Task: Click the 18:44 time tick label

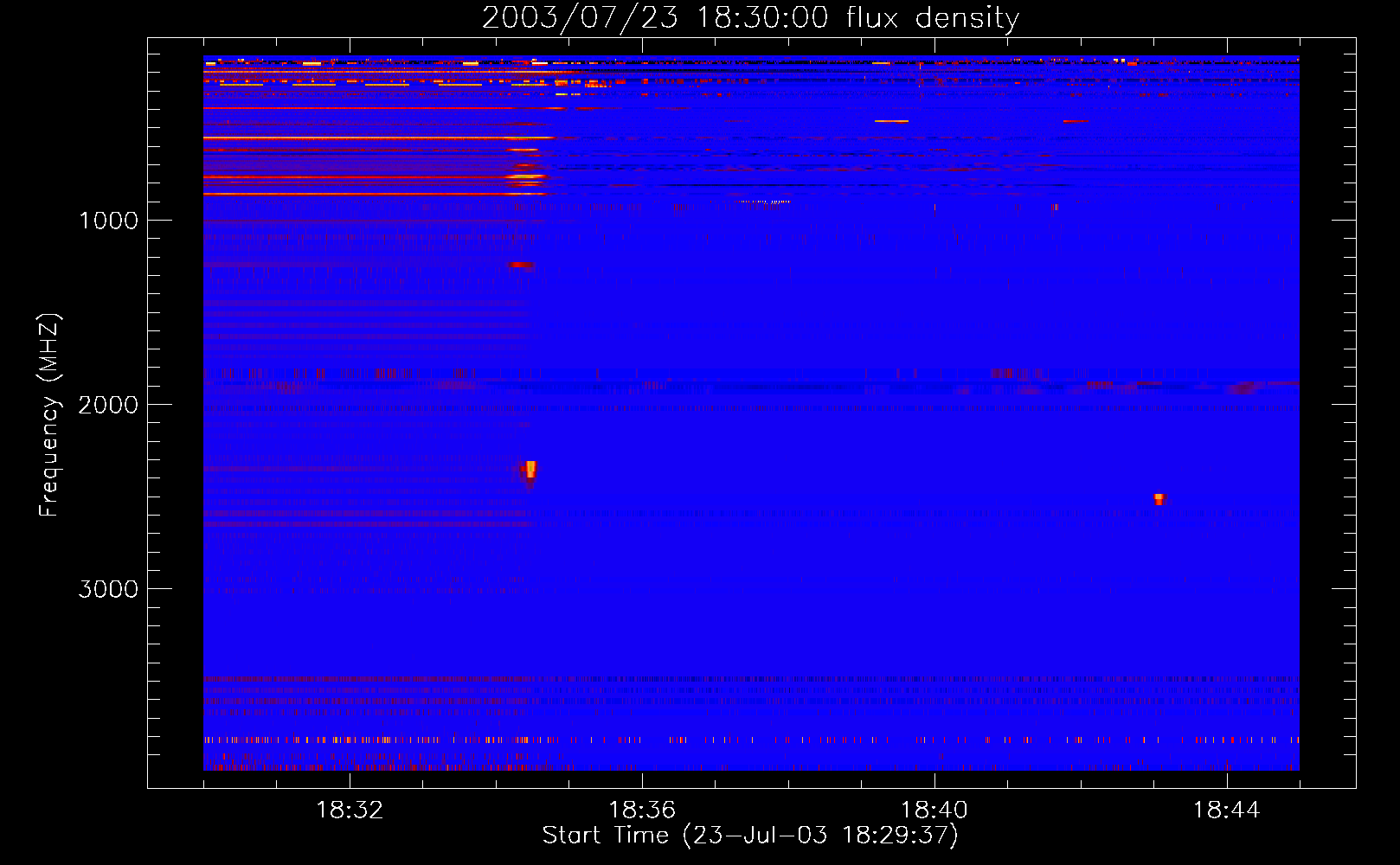Action: (1227, 811)
